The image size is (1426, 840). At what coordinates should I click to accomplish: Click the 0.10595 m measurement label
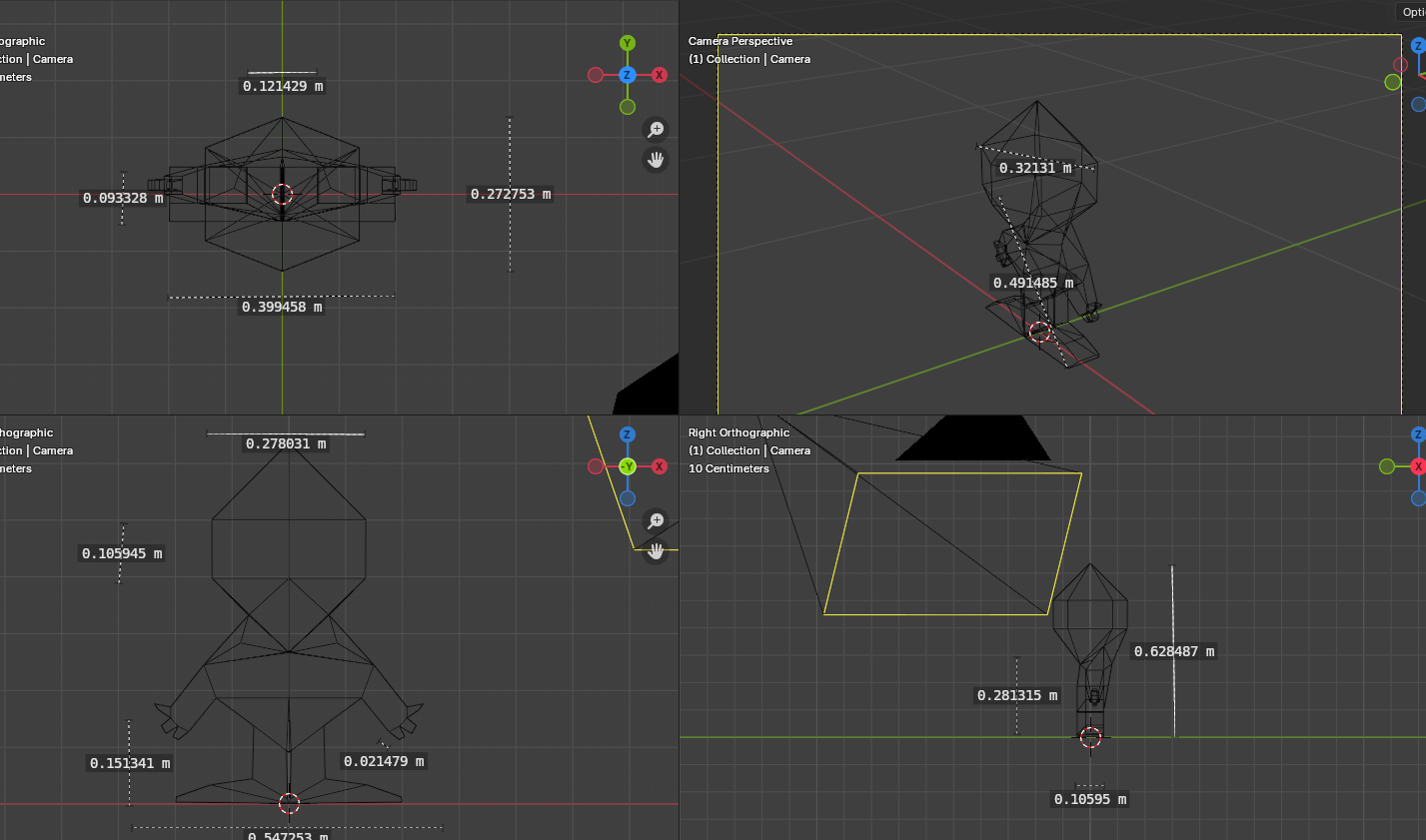(1090, 799)
